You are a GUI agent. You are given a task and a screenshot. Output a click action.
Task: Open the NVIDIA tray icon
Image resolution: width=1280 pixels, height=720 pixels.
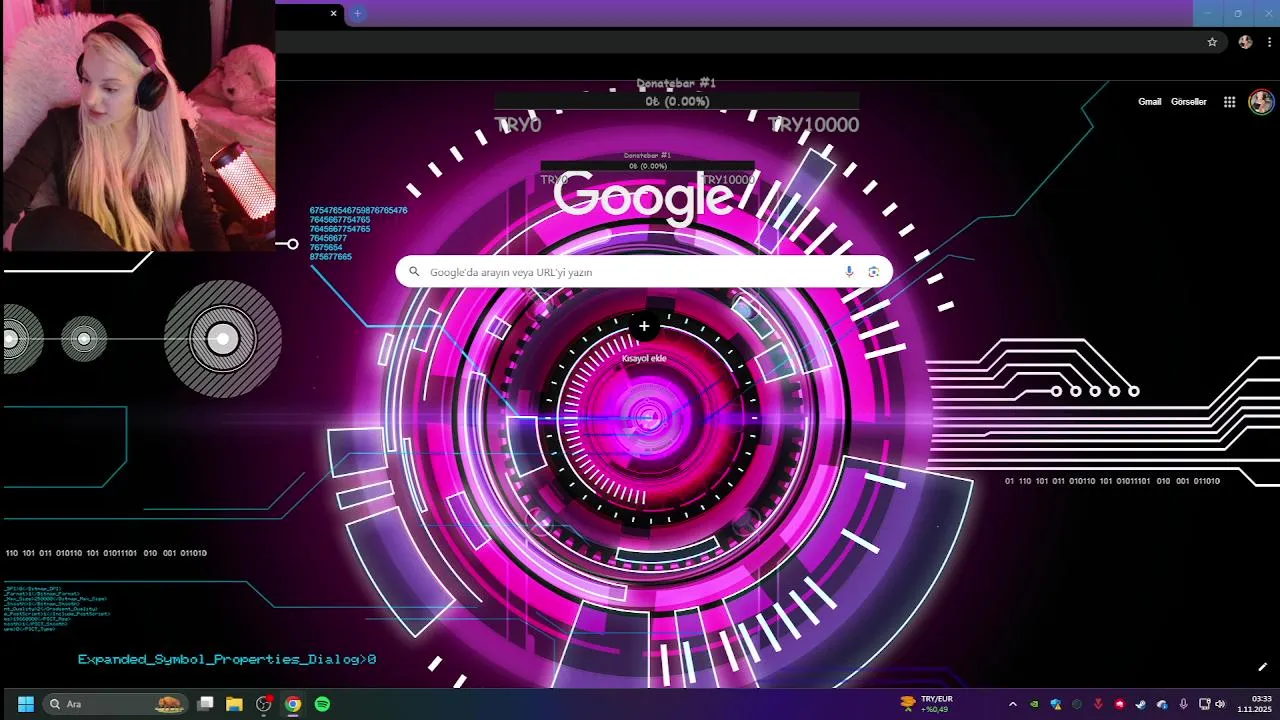coord(1034,704)
